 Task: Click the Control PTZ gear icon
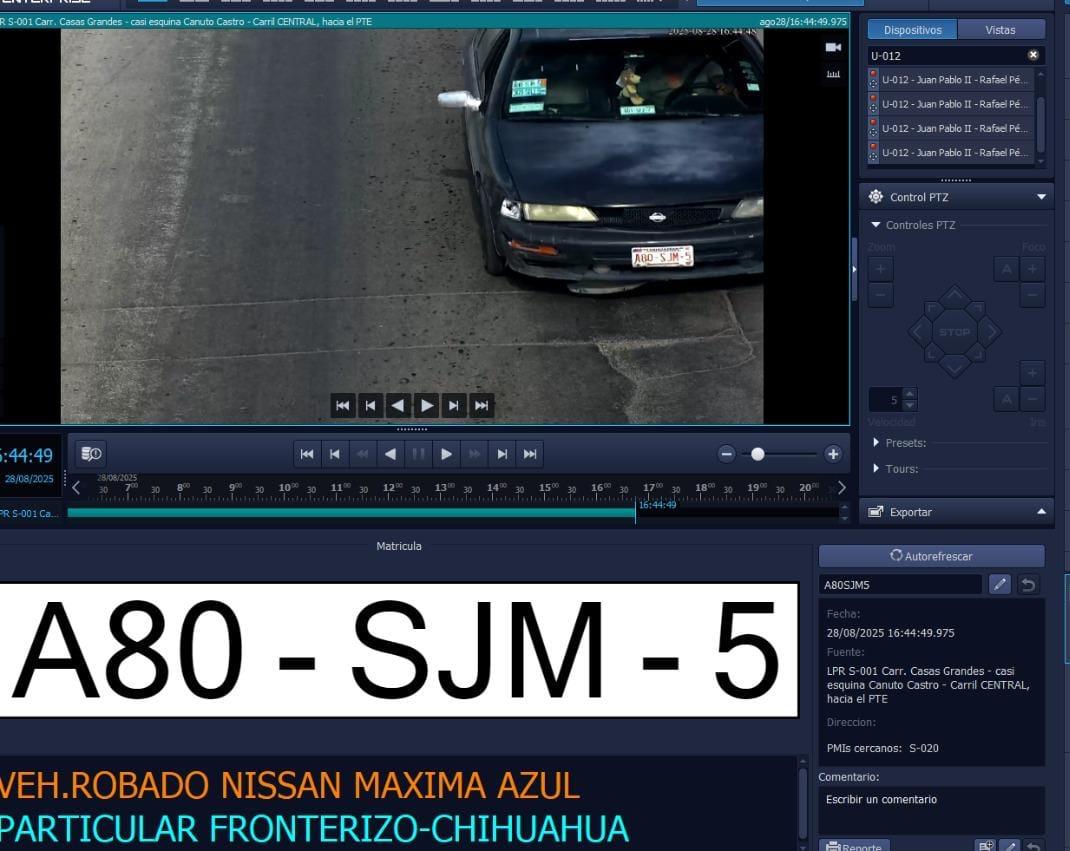tap(876, 197)
